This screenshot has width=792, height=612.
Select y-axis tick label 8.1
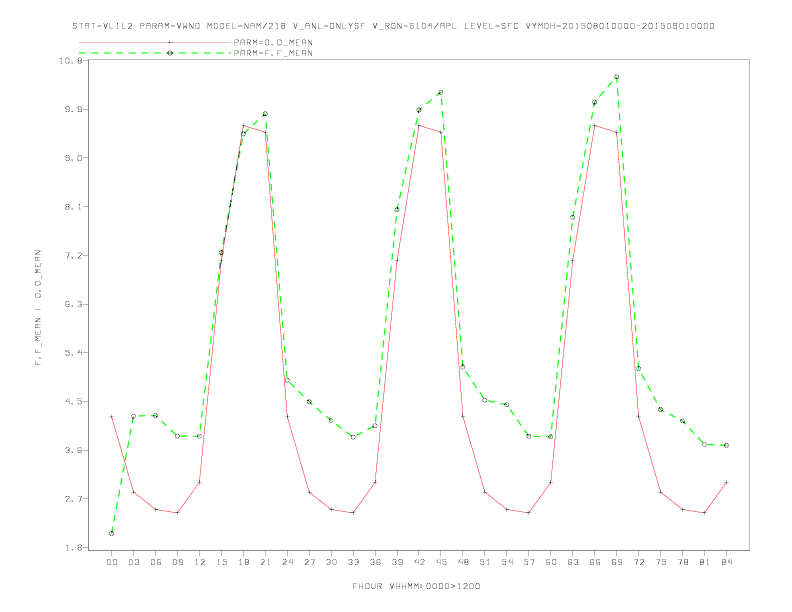[x=74, y=207]
